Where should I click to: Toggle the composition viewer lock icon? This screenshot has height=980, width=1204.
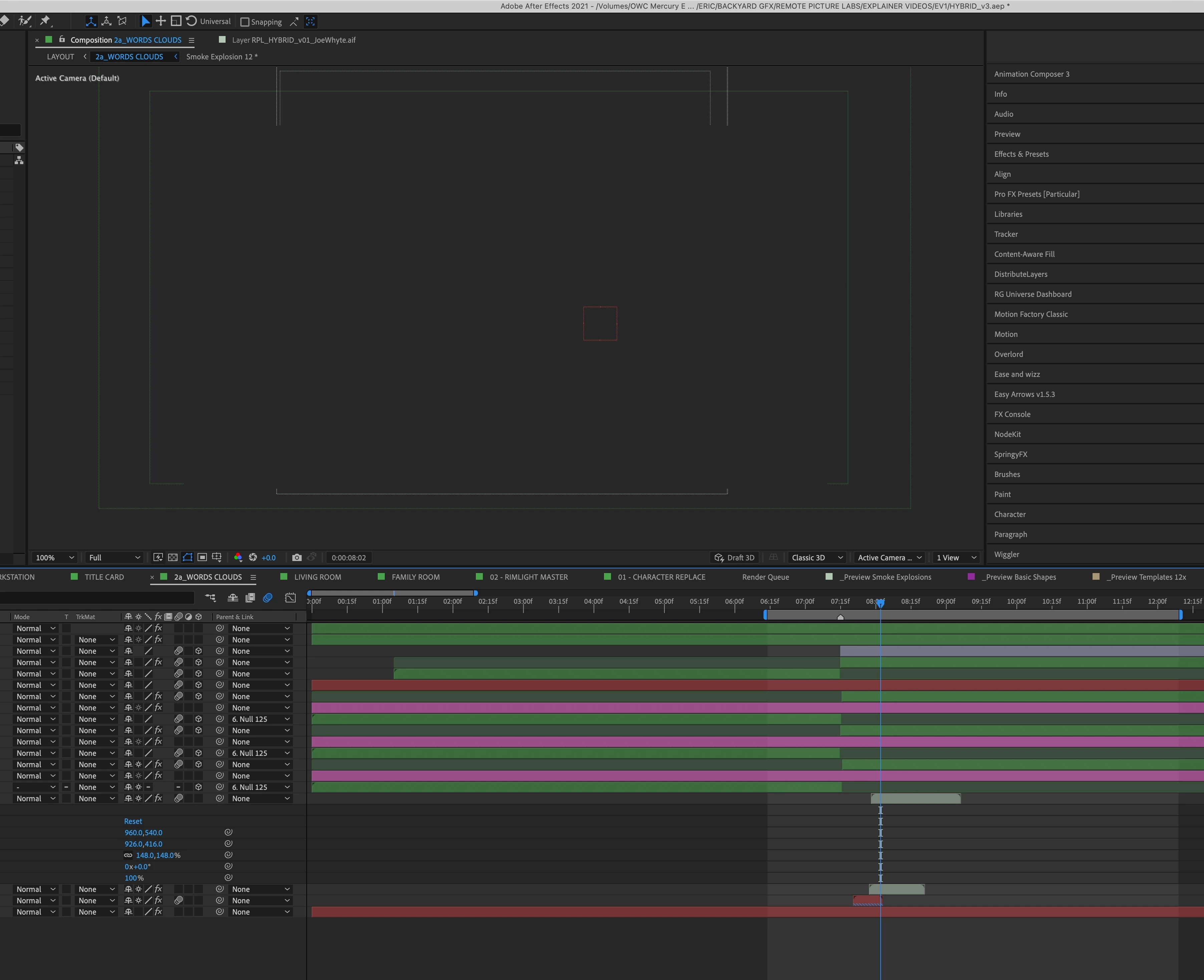click(x=62, y=39)
